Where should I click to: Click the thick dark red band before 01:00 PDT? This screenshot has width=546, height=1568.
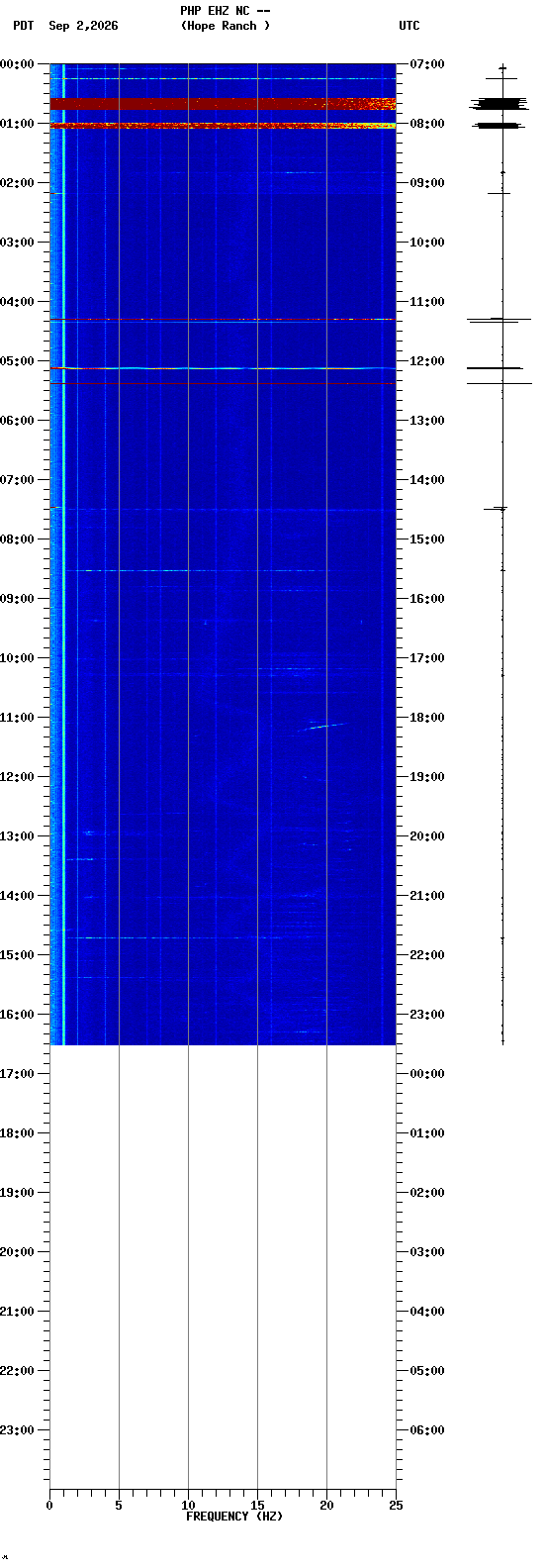(x=223, y=104)
